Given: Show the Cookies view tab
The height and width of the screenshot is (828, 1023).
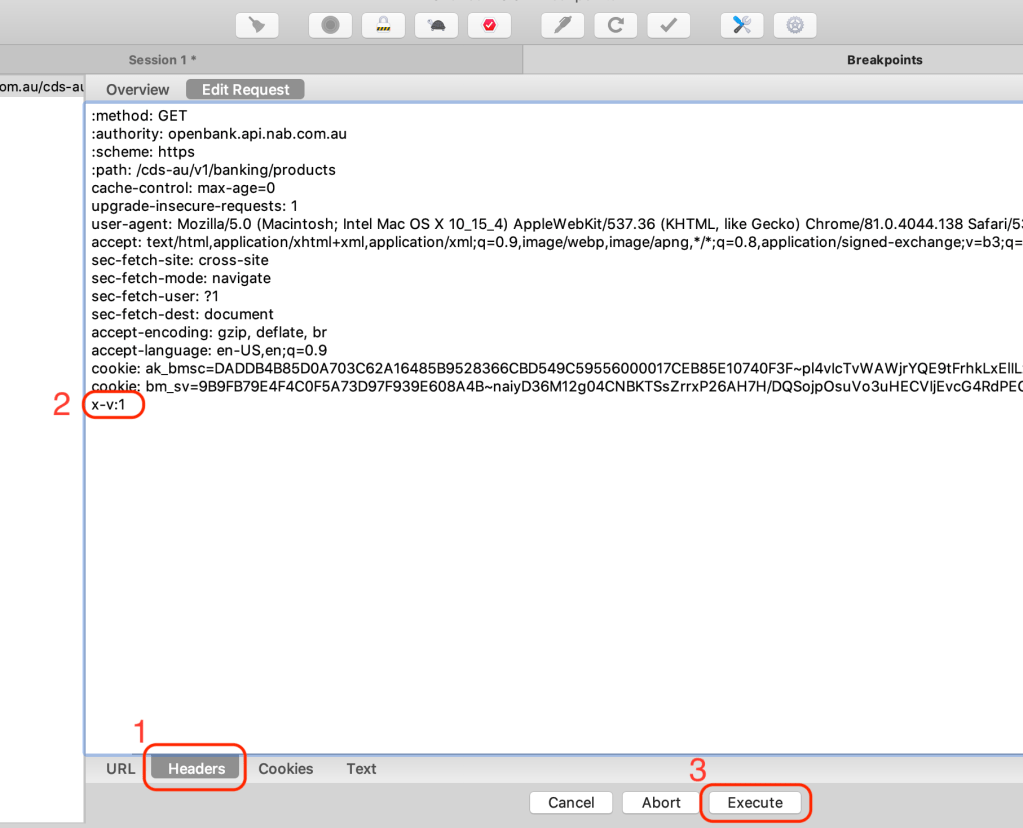Looking at the screenshot, I should [x=286, y=769].
